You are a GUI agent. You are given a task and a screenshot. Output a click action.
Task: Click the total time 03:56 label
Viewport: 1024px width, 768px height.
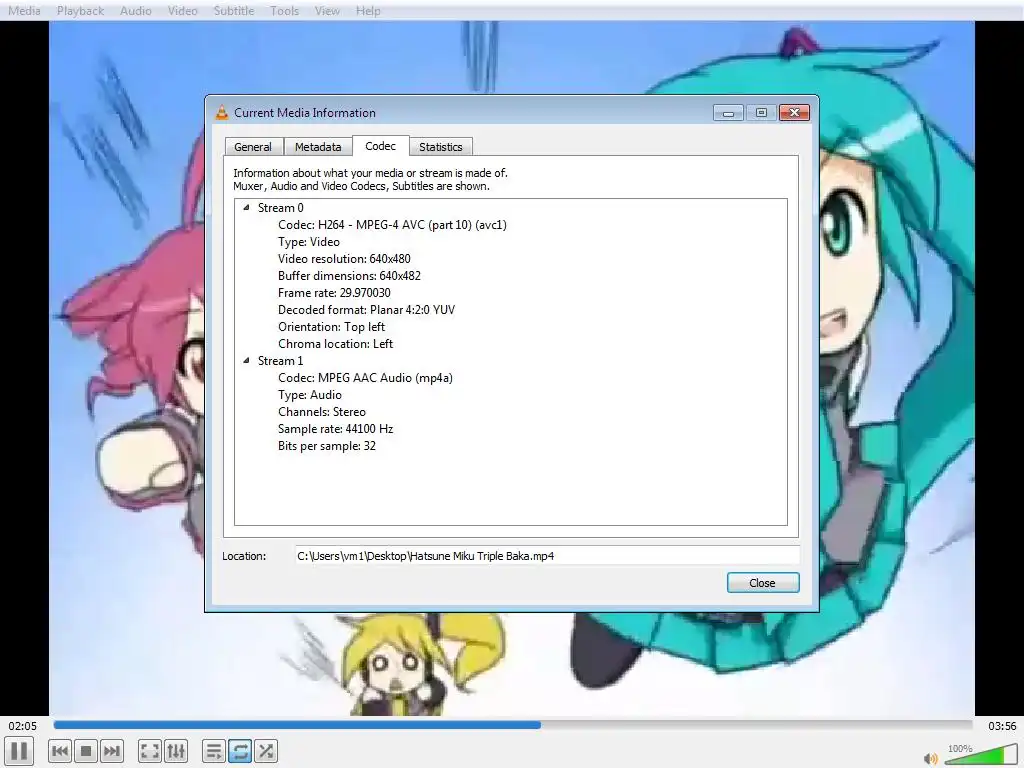pyautogui.click(x=1002, y=726)
